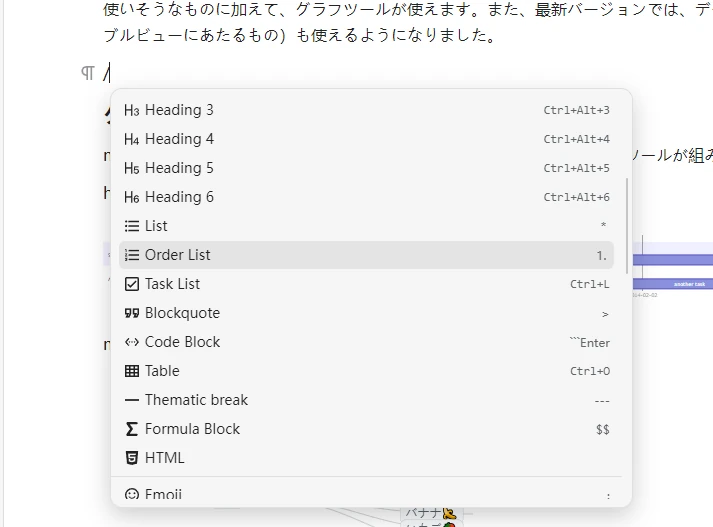Viewport: 713px width, 527px height.
Task: Insert an Order List
Action: tap(367, 255)
